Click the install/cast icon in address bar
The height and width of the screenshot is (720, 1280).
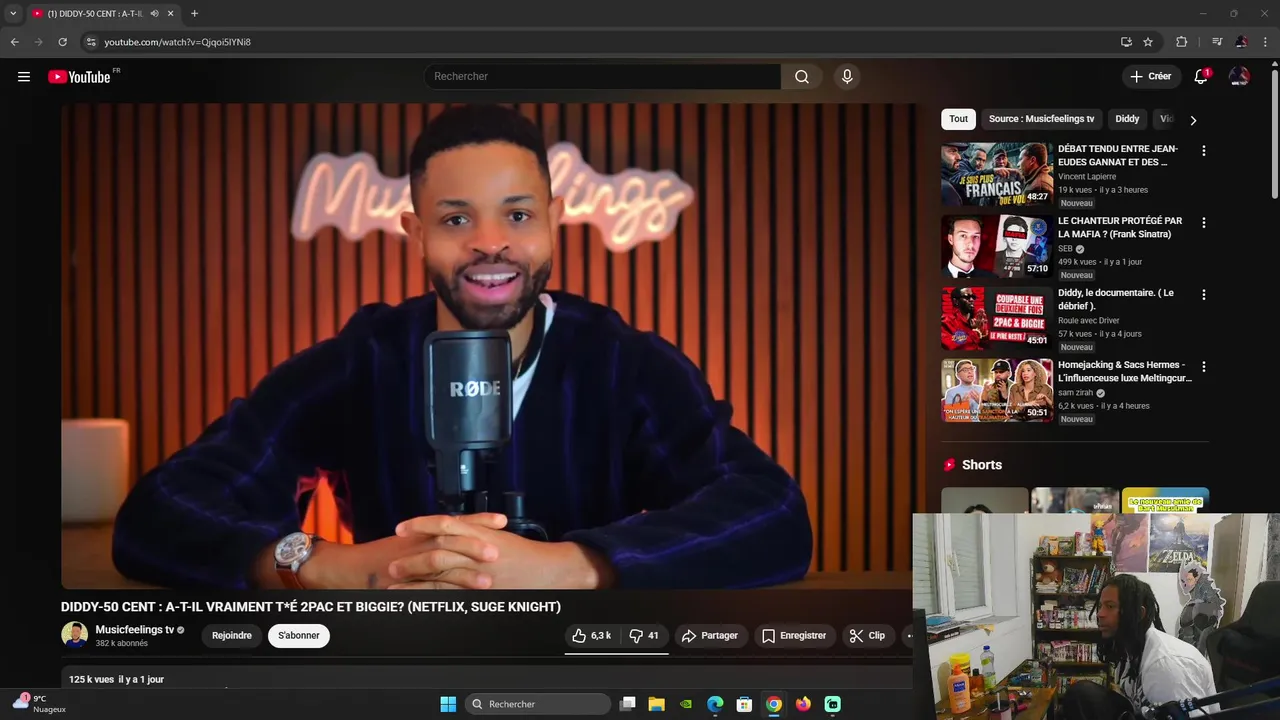(1126, 42)
